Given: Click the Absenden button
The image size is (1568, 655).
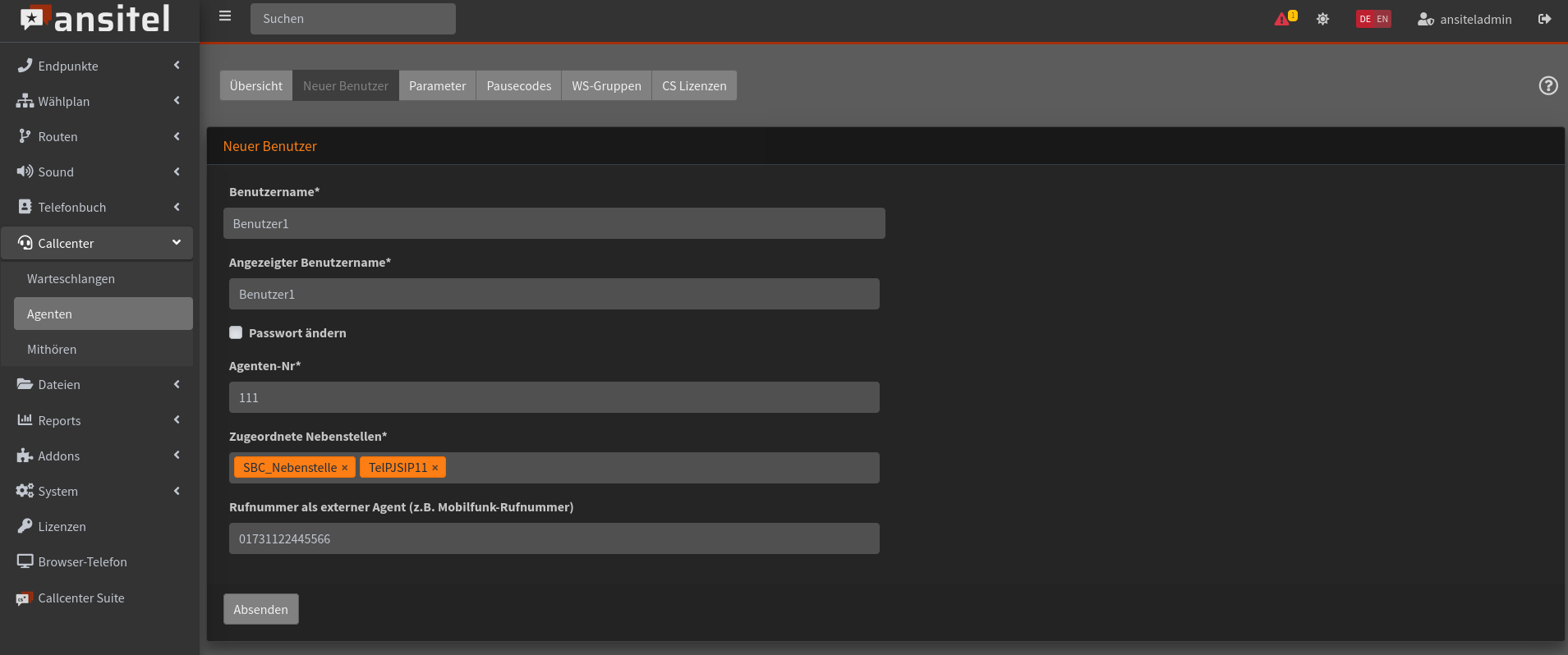Looking at the screenshot, I should pos(261,609).
